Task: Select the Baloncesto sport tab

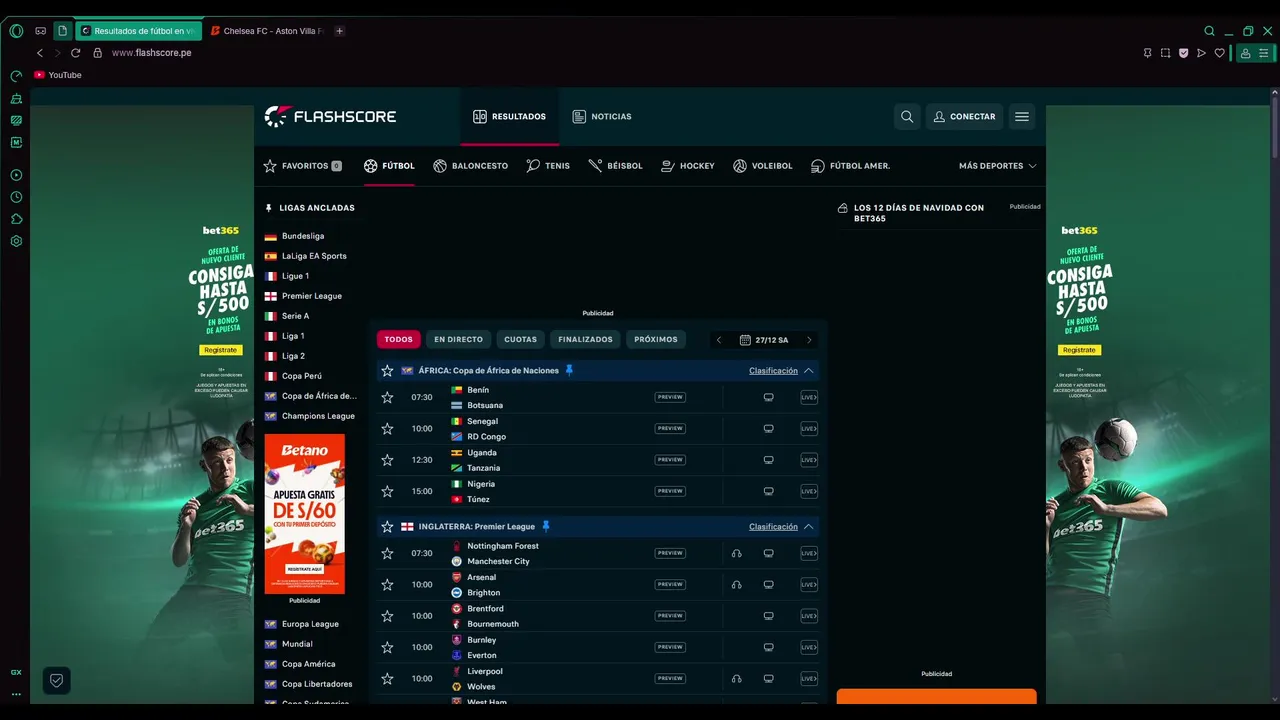Action: [x=470, y=166]
